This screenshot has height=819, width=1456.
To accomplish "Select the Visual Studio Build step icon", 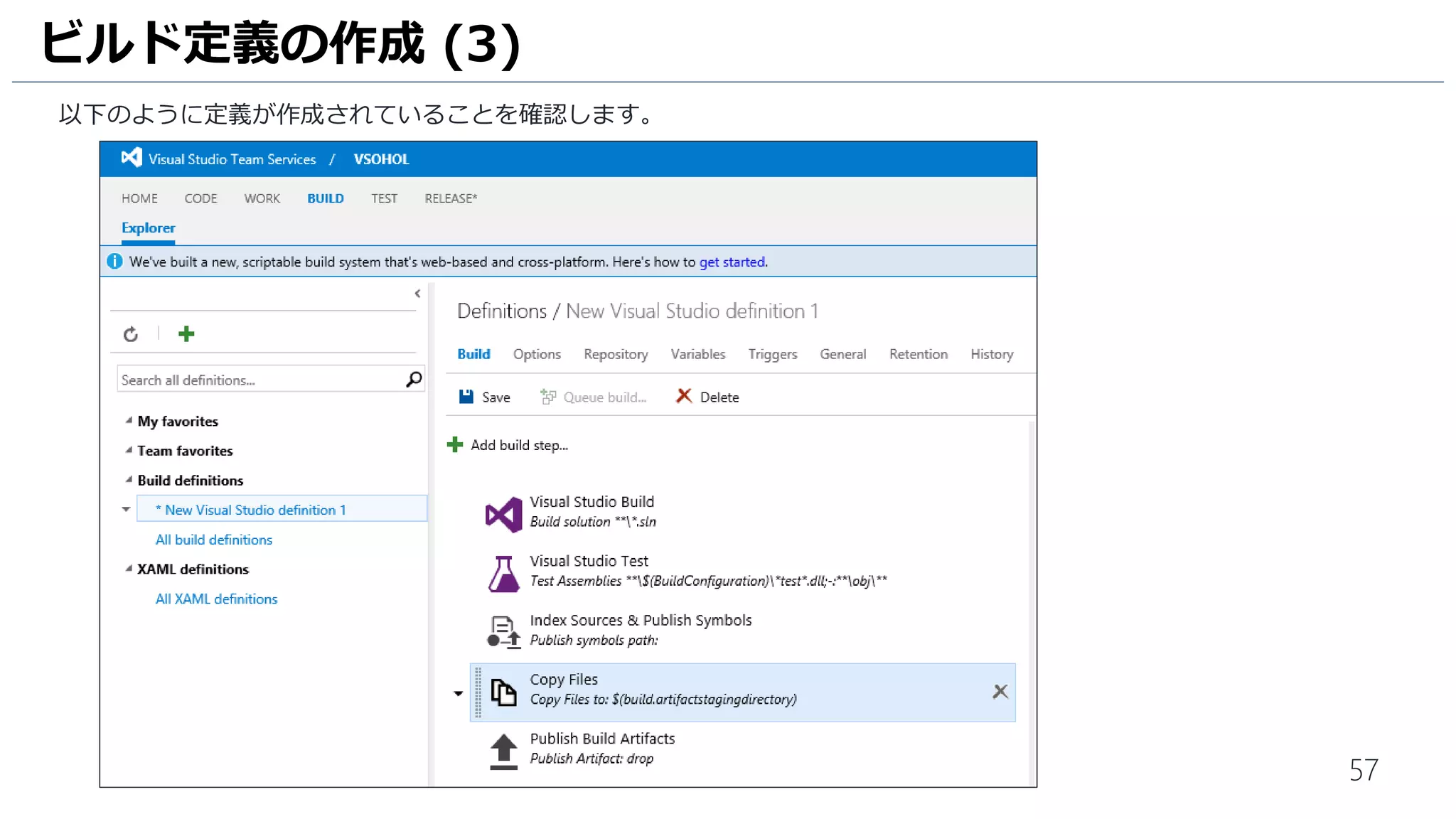I will click(503, 514).
